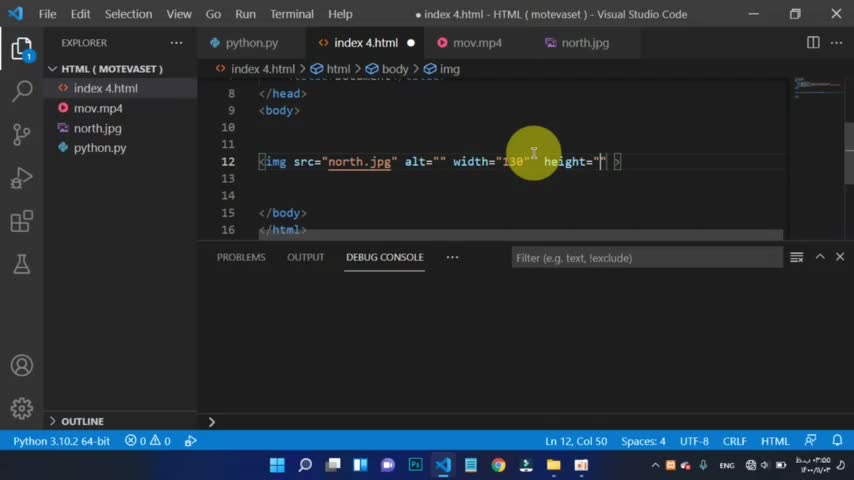Open the Manage gear icon

click(x=21, y=408)
